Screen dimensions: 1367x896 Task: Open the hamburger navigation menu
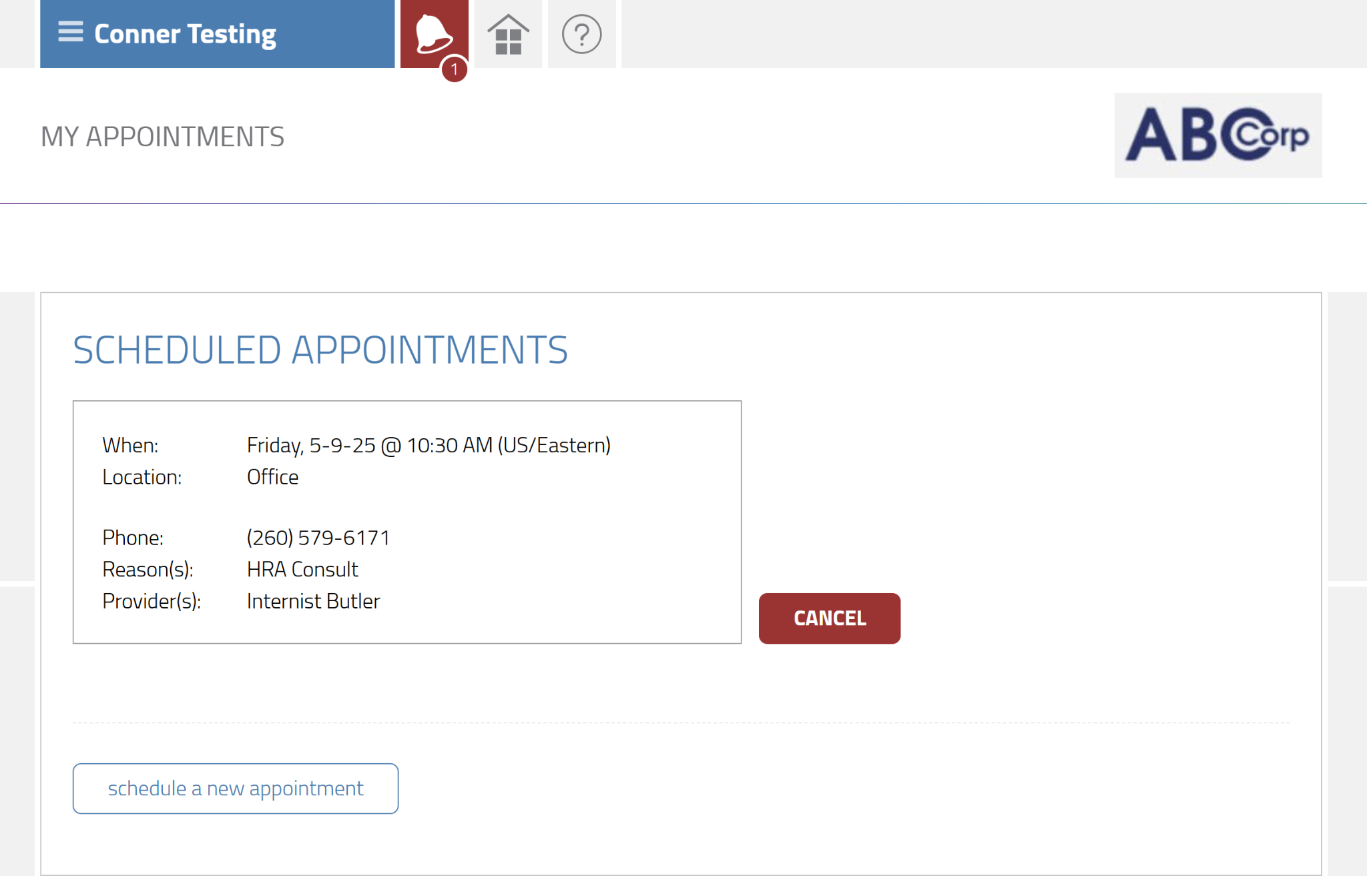point(71,32)
